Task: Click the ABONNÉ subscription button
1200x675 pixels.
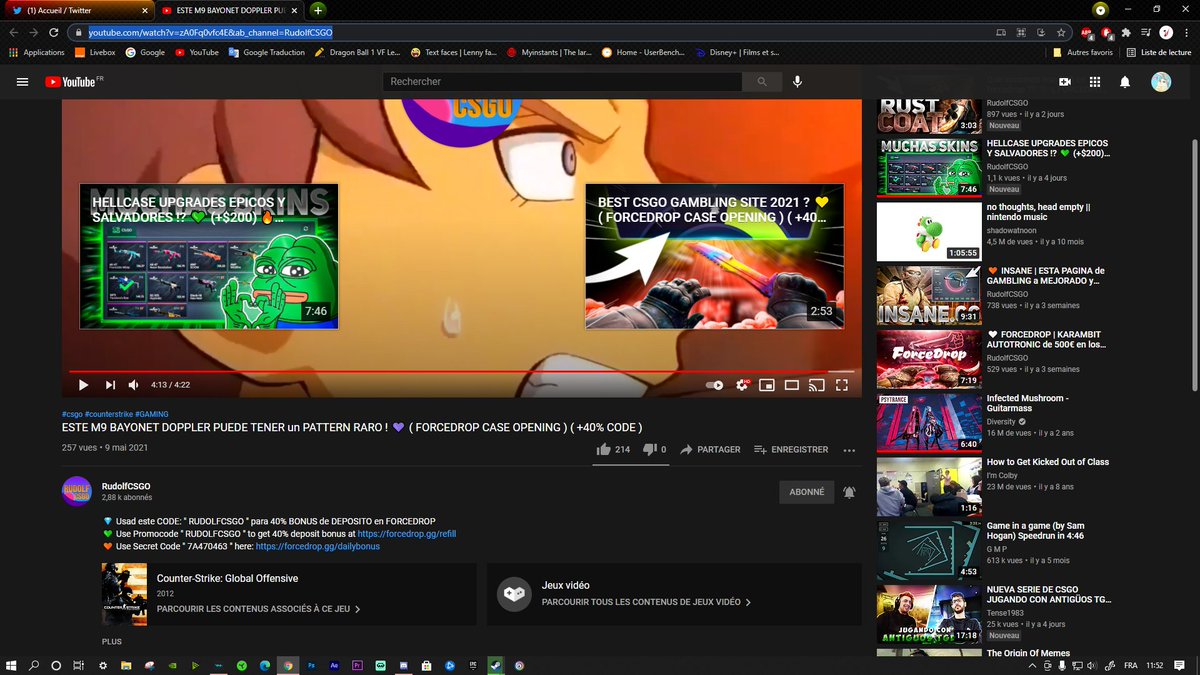Action: pos(807,492)
